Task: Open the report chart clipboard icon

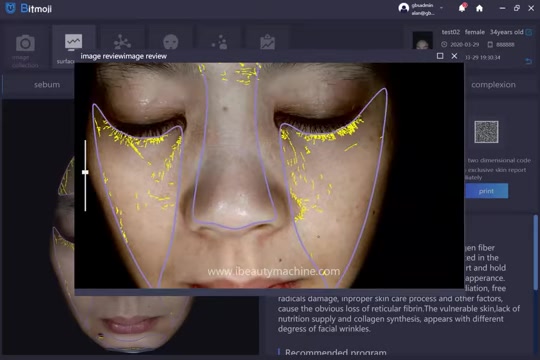Action: [267, 42]
